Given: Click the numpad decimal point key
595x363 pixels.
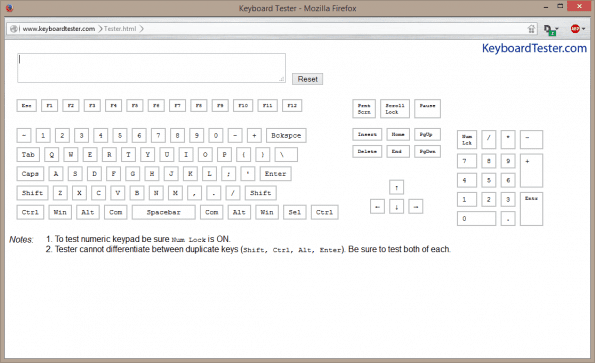Looking at the screenshot, I should 508,218.
